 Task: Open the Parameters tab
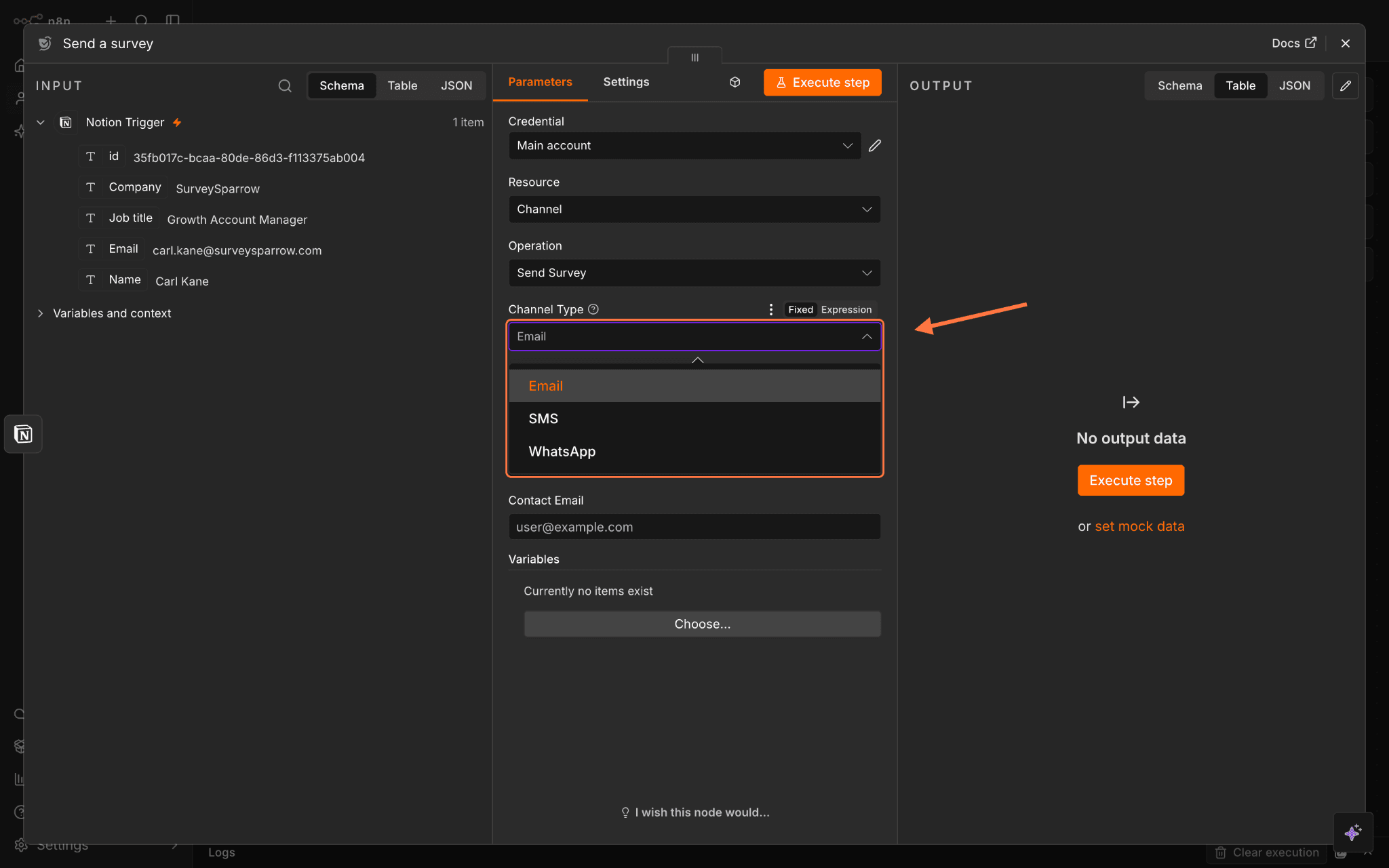(540, 82)
